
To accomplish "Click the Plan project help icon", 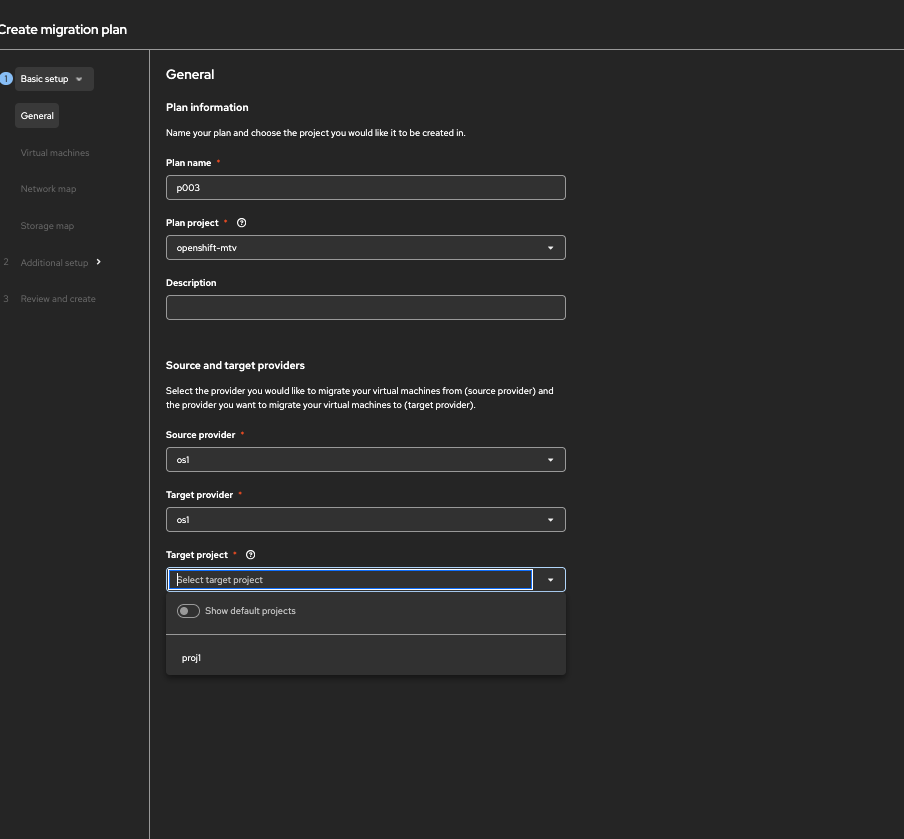I will pos(241,223).
